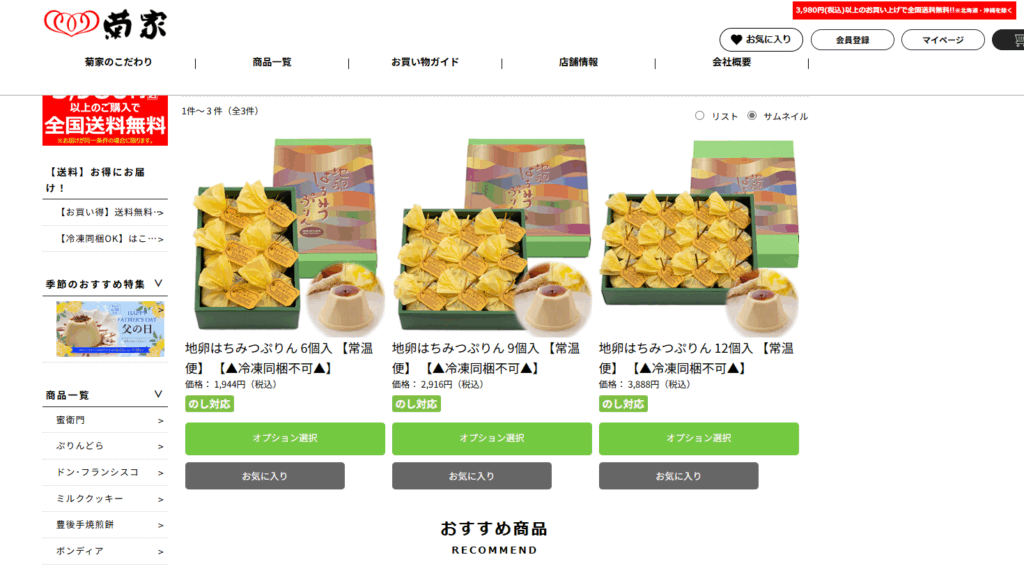
Task: Open 【冷凍同梱OK】 sidebar link
Action: point(110,238)
